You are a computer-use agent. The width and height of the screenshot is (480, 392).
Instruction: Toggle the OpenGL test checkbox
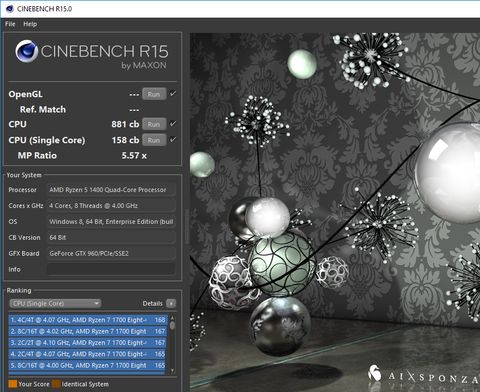click(x=173, y=94)
